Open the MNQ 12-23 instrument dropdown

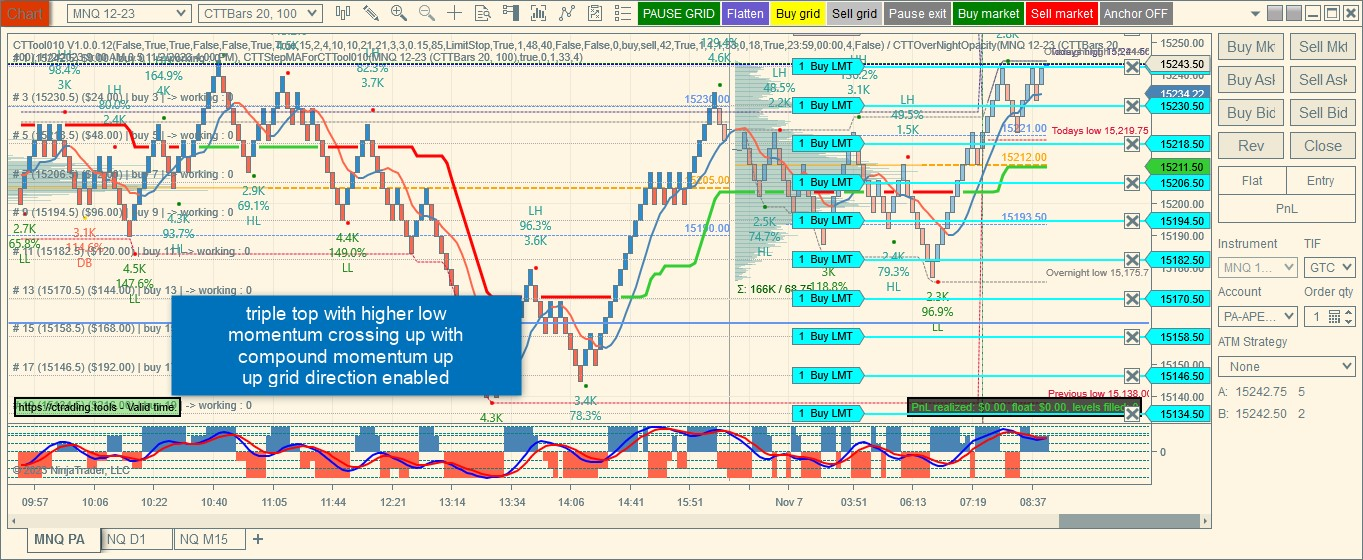pos(129,14)
